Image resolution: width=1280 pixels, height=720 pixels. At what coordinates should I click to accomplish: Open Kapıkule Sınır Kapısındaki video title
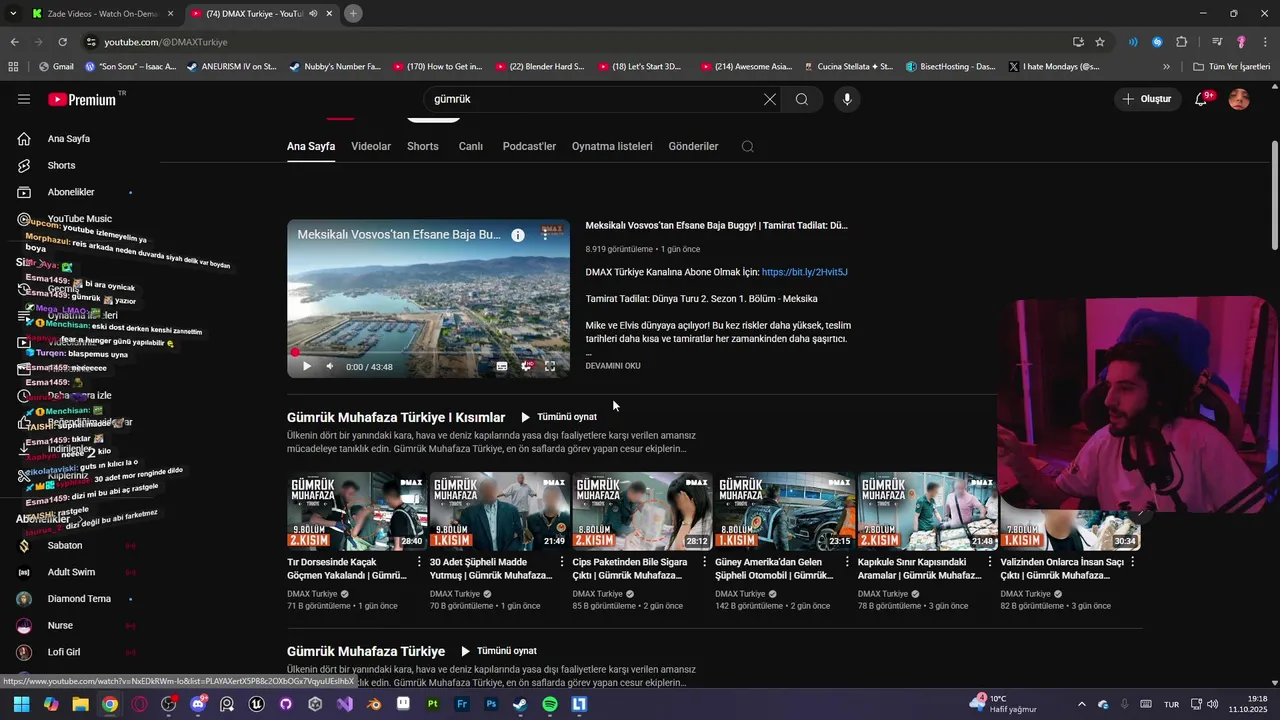(x=919, y=568)
